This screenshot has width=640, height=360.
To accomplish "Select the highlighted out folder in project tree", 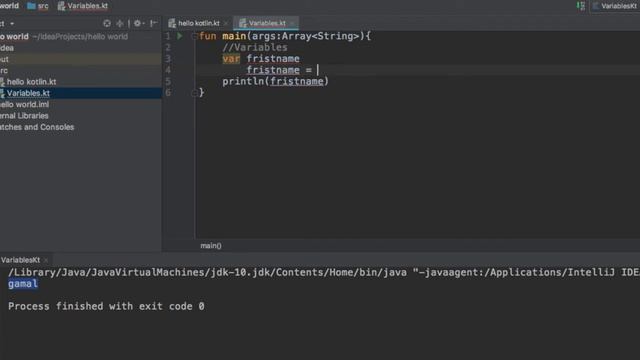I will pos(80,59).
